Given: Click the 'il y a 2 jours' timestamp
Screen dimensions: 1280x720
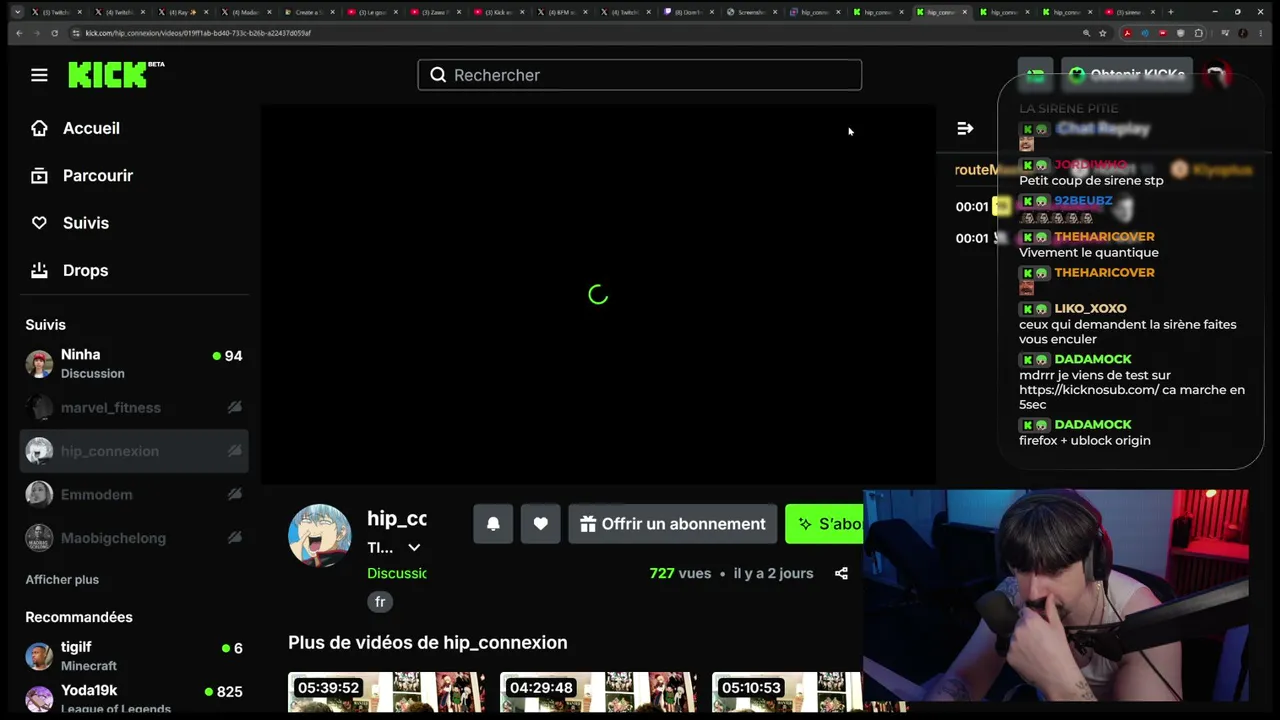Looking at the screenshot, I should point(773,573).
